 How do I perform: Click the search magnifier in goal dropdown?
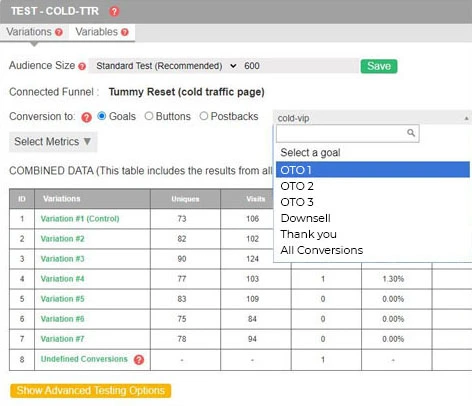pos(411,133)
